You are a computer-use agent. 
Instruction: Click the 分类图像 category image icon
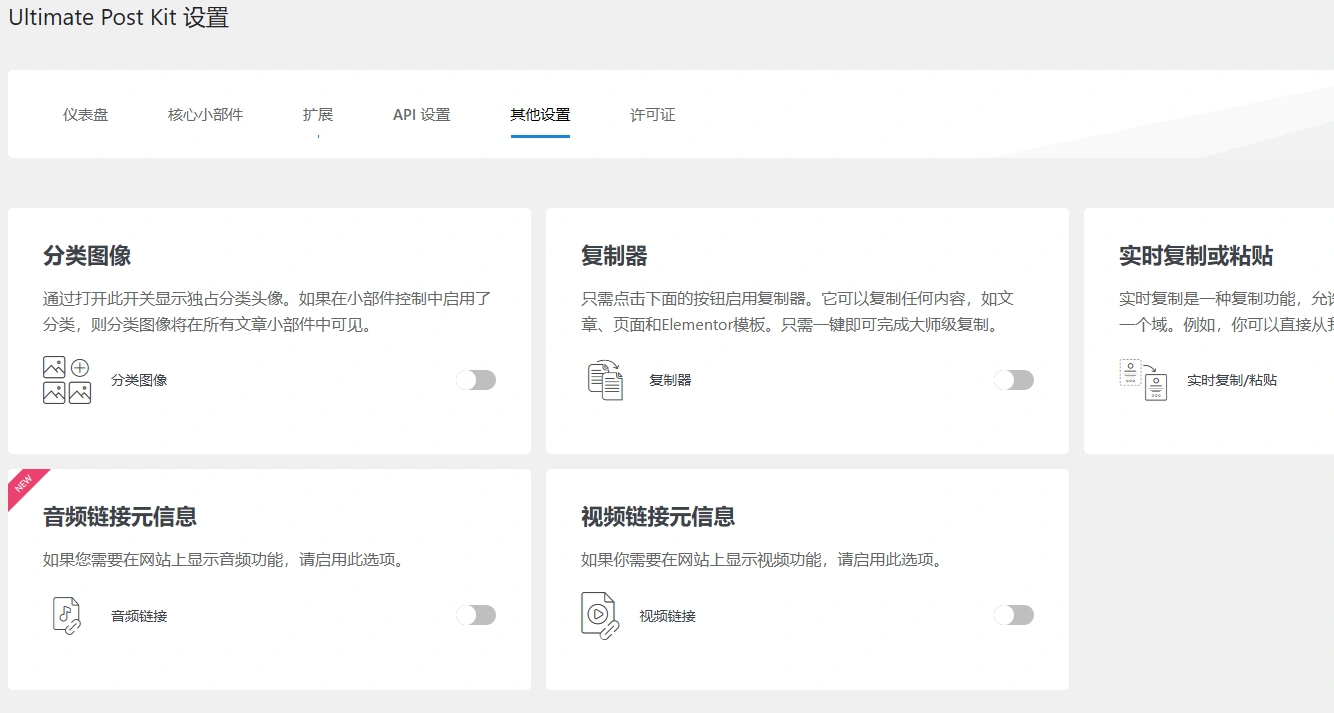tap(66, 379)
